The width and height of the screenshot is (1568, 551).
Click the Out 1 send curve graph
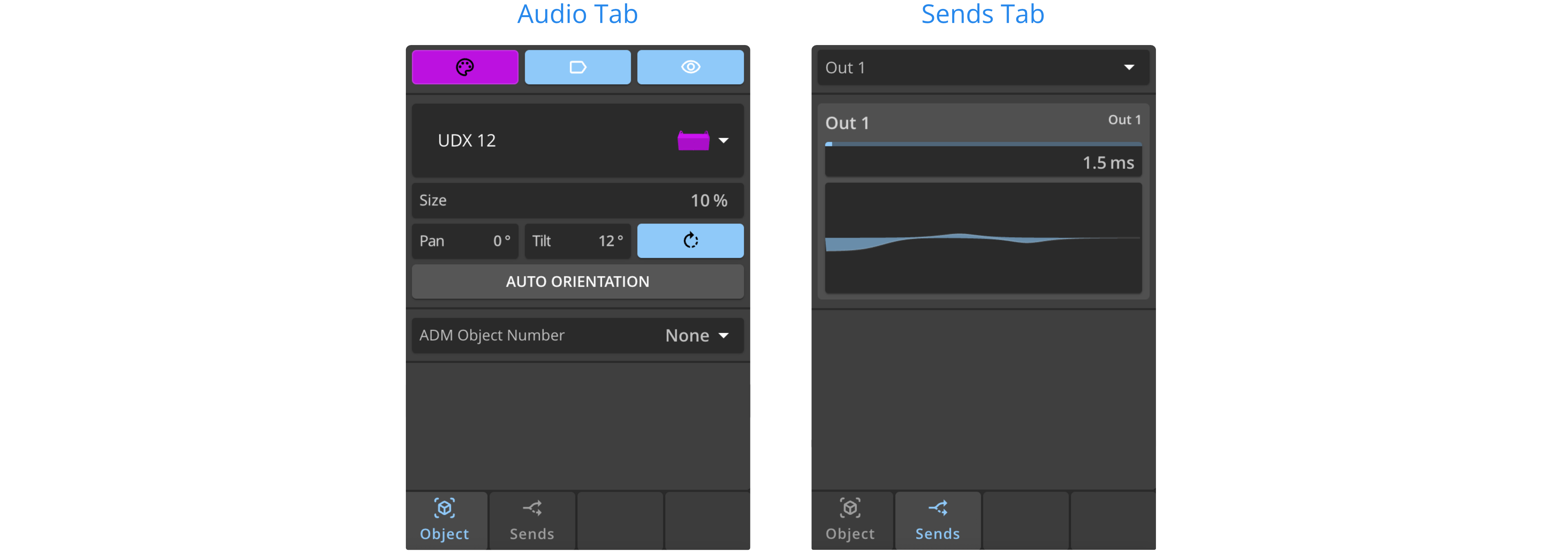click(982, 238)
